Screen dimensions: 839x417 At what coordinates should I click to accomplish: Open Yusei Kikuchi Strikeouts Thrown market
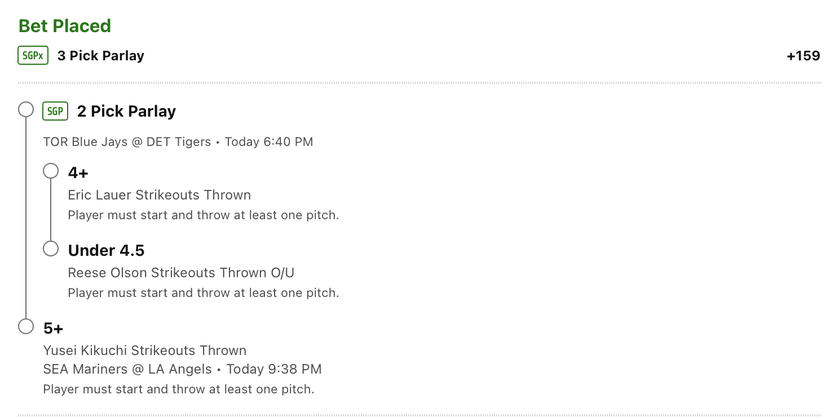[144, 351]
